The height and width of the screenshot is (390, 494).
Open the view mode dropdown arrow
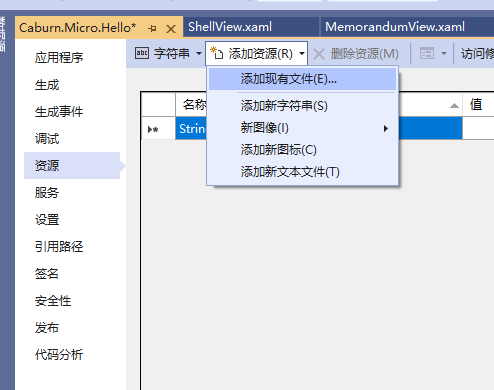tap(444, 53)
